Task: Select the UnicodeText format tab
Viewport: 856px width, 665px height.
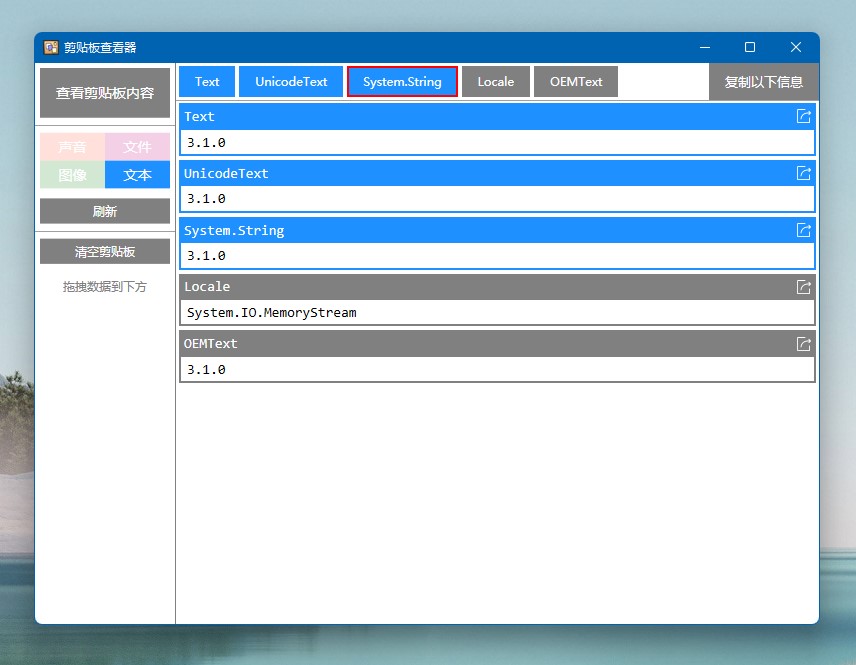Action: pyautogui.click(x=291, y=81)
